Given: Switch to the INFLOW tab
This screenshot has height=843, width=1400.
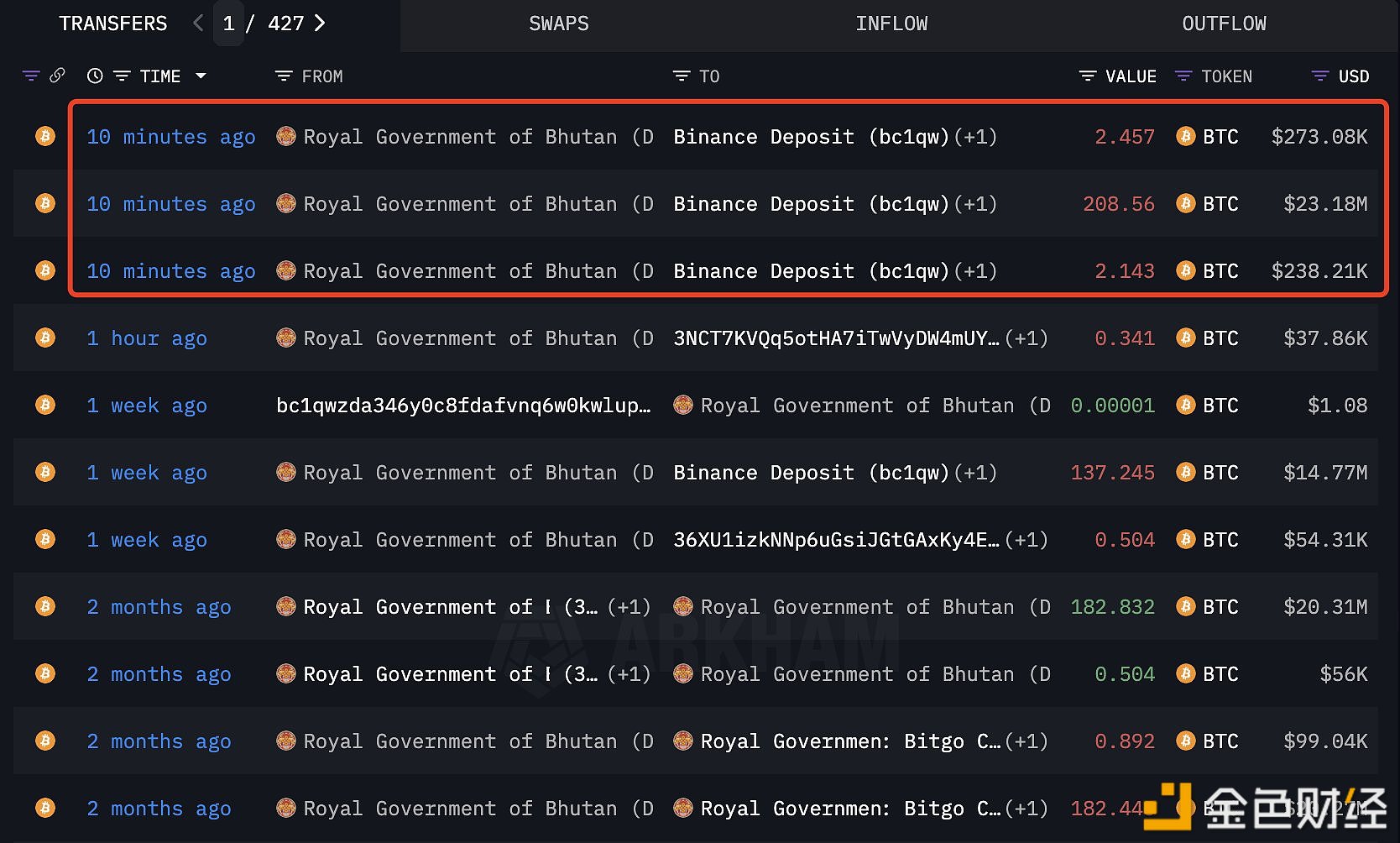Looking at the screenshot, I should [891, 24].
